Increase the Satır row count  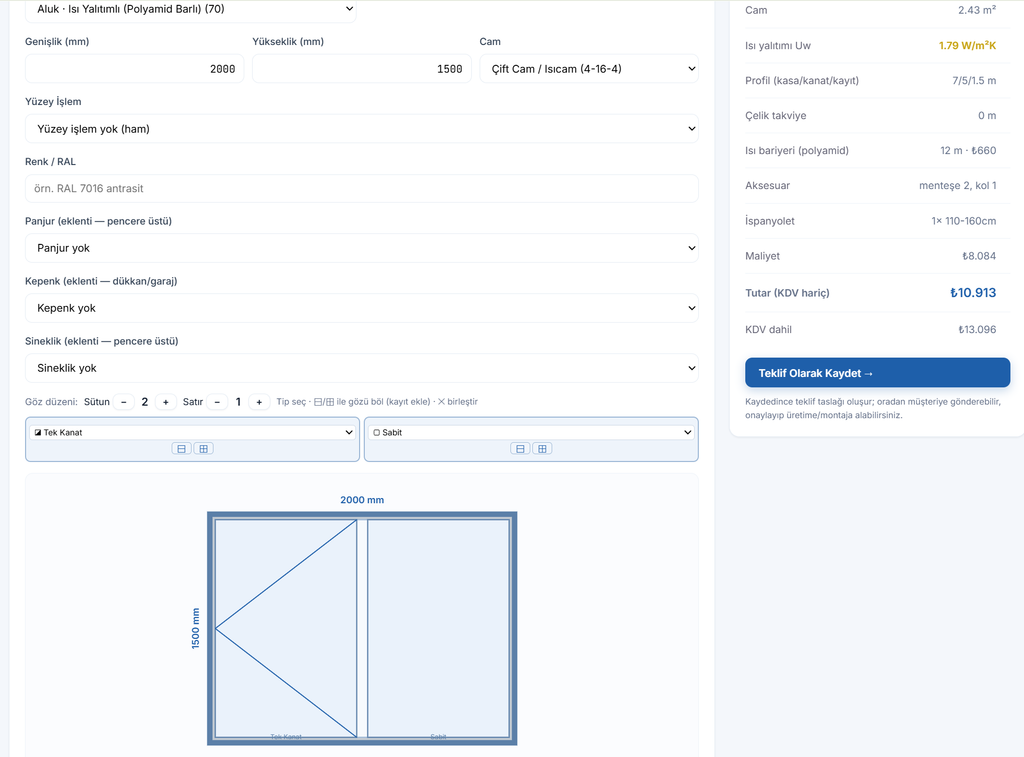(259, 402)
